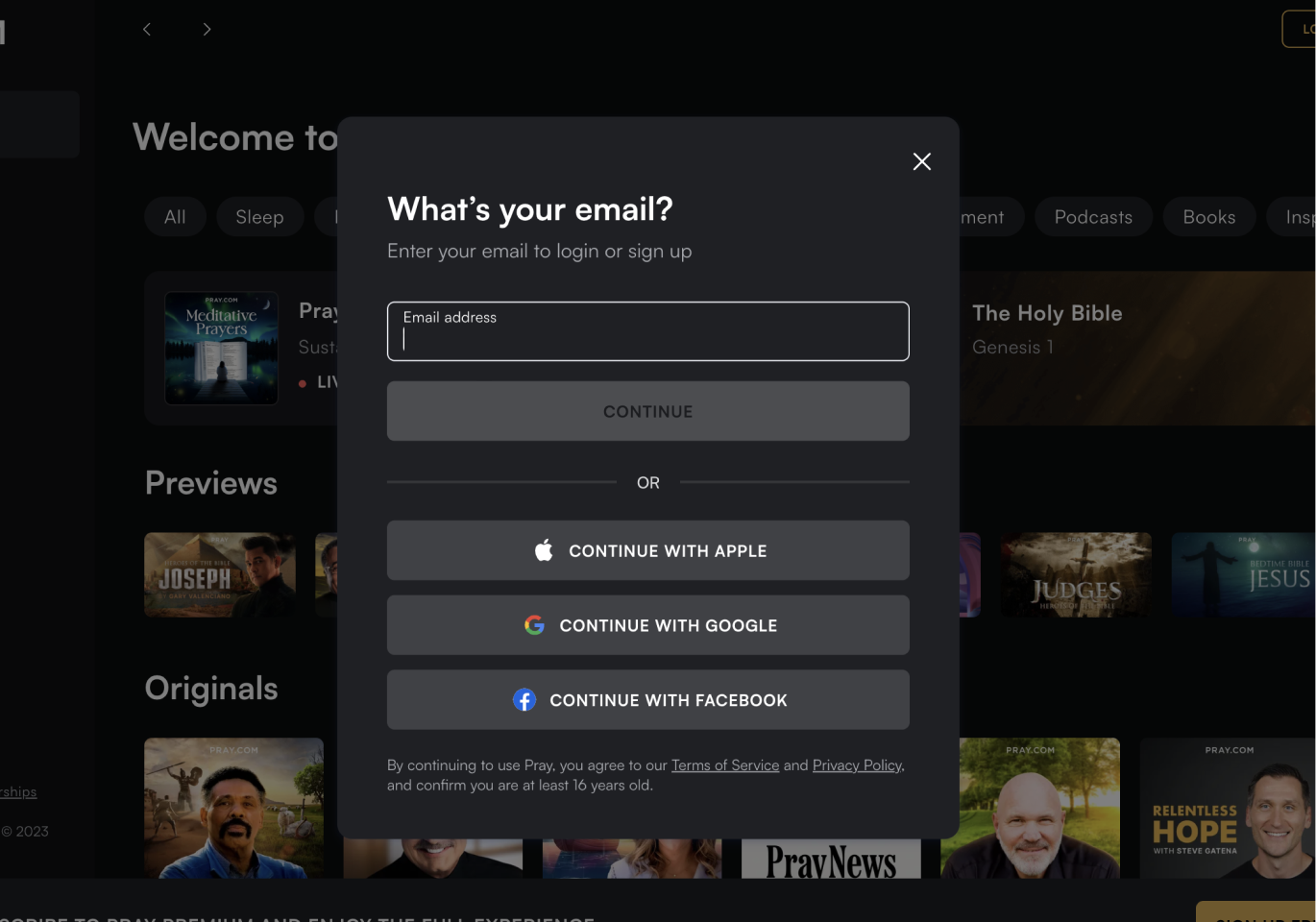Open the Pray News thumbnail
This screenshot has height=922, width=1316.
click(x=831, y=860)
